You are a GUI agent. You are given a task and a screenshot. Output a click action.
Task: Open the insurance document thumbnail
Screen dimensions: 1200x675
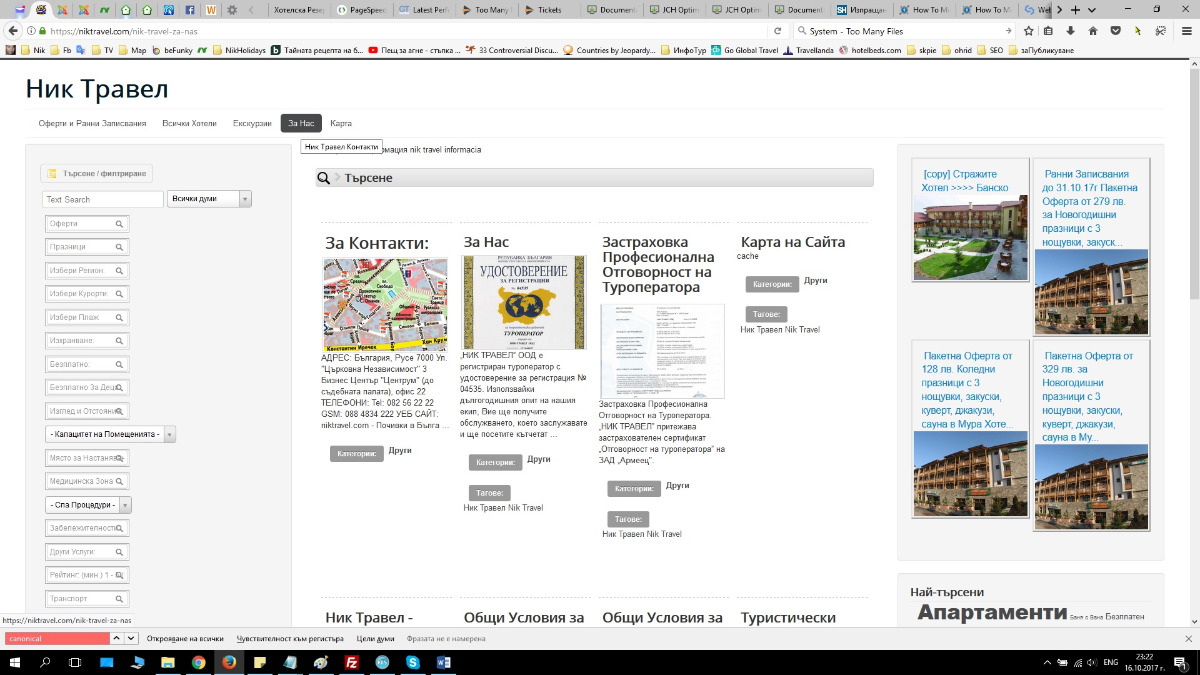[x=662, y=351]
